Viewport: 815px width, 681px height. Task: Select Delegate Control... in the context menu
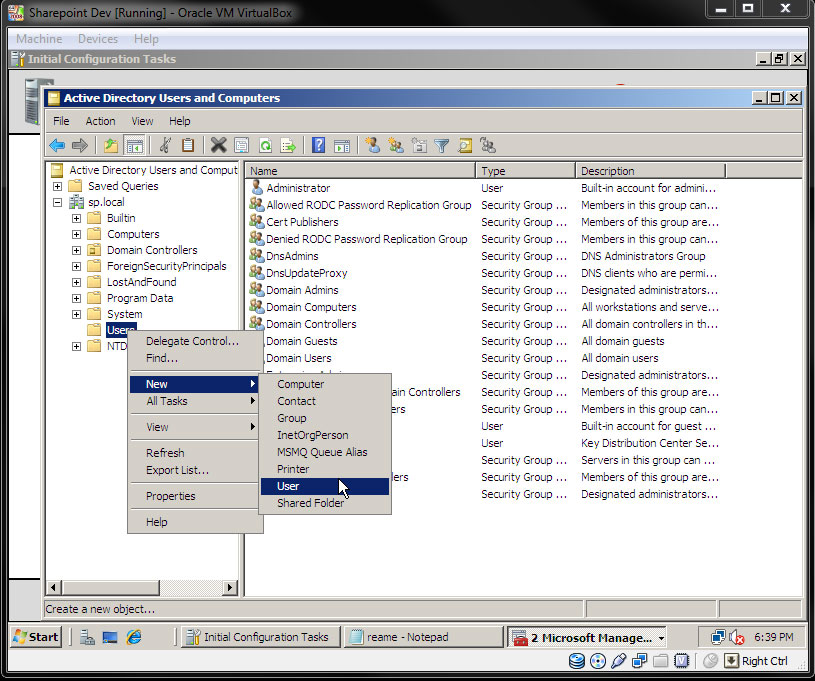[195, 341]
